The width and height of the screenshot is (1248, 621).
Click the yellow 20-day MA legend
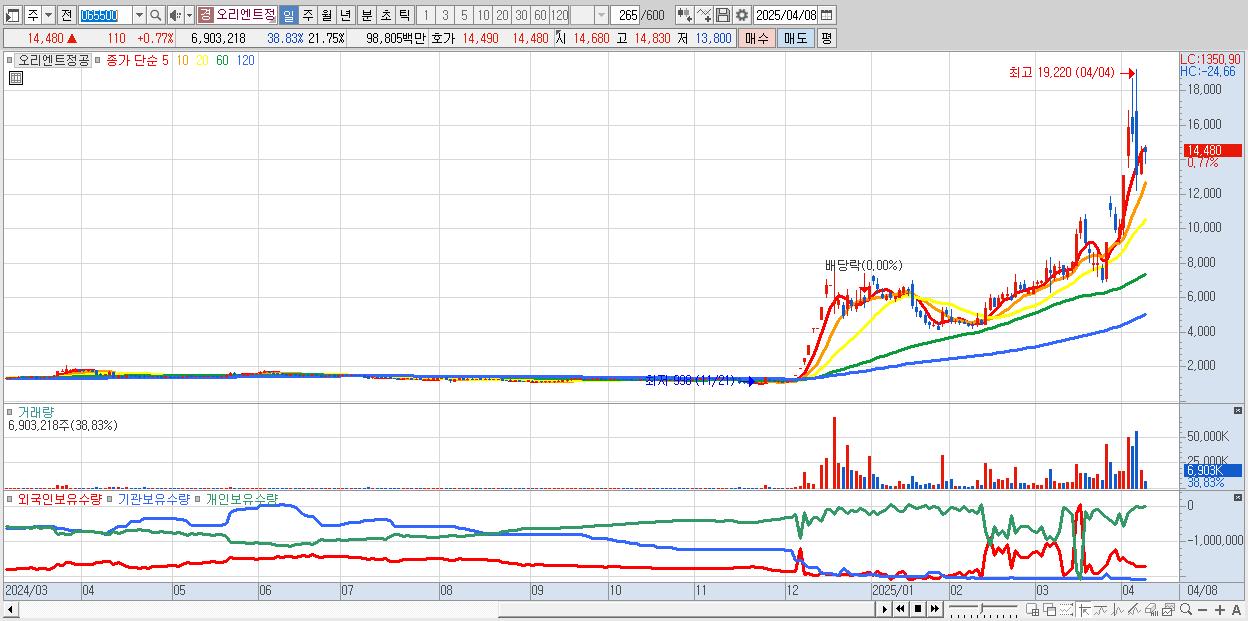(x=202, y=60)
